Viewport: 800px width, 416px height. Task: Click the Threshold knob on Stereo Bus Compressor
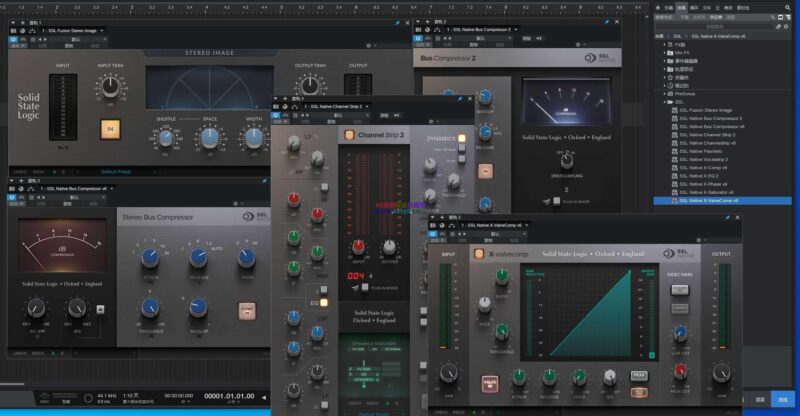149,308
